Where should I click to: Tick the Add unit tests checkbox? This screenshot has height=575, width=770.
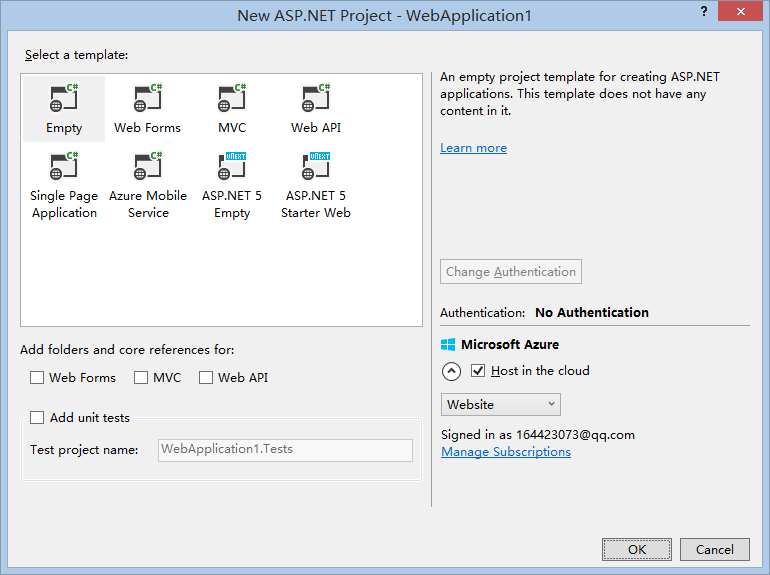point(37,417)
